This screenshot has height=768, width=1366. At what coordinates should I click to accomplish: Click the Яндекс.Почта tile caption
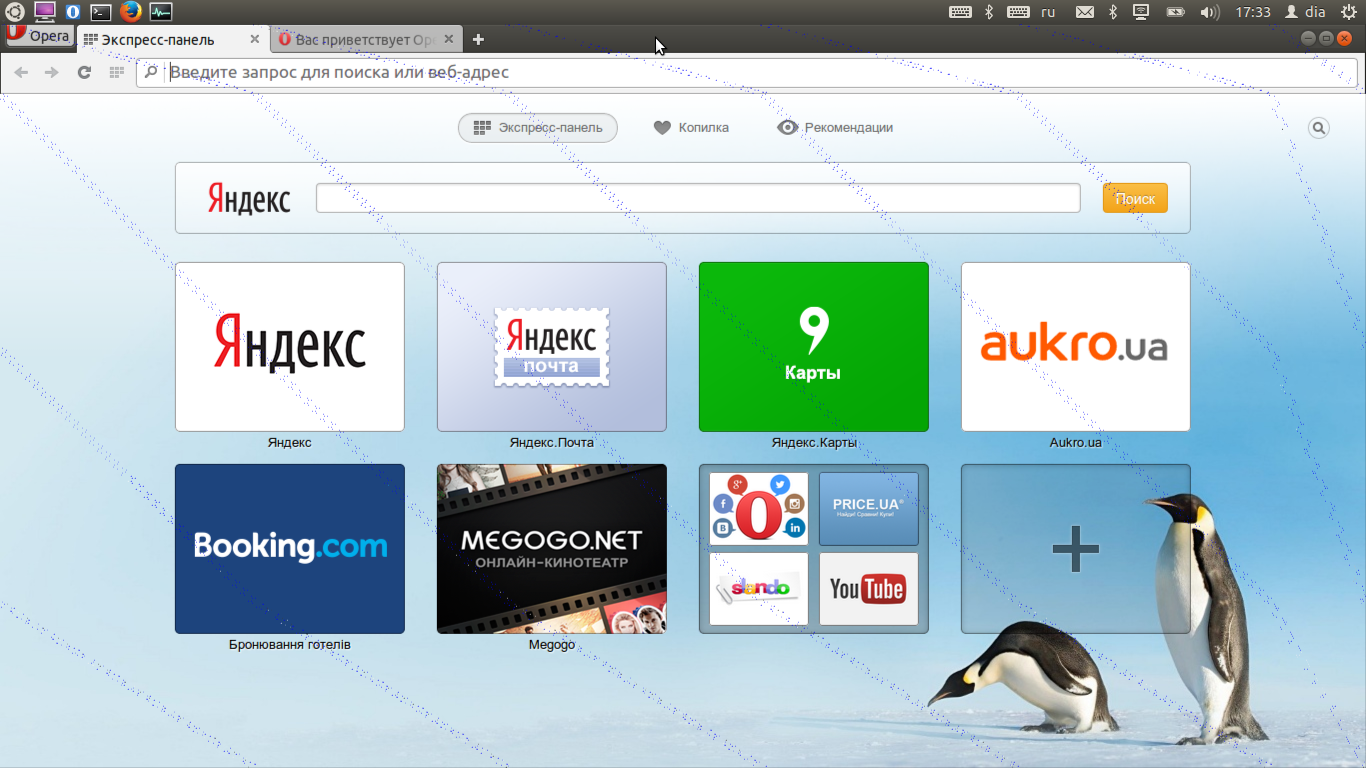point(552,442)
